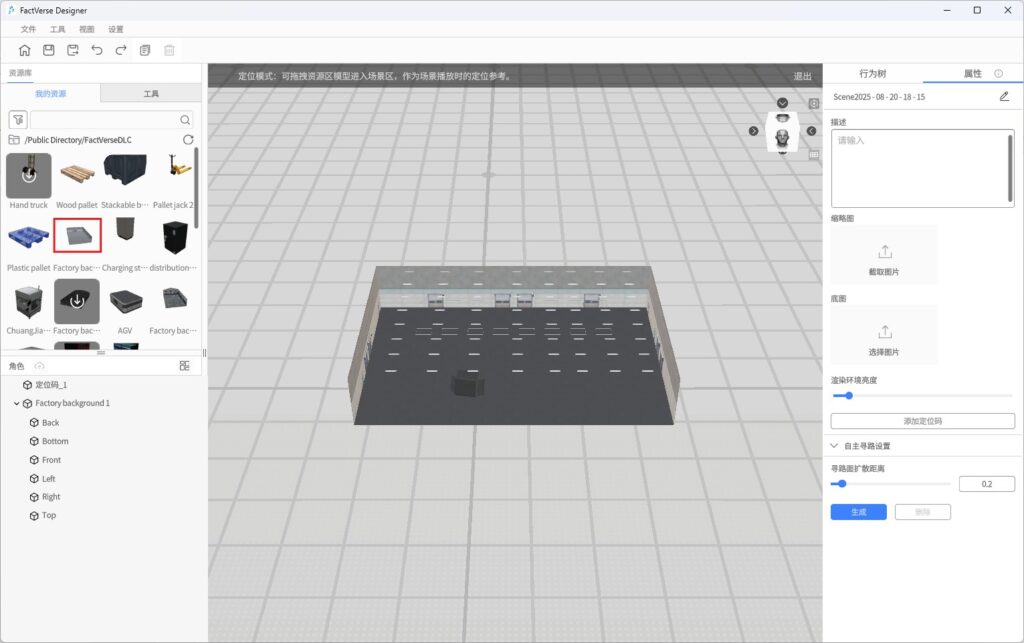Toggle the grid icon below the view cube
The width and height of the screenshot is (1024, 643).
pos(814,155)
